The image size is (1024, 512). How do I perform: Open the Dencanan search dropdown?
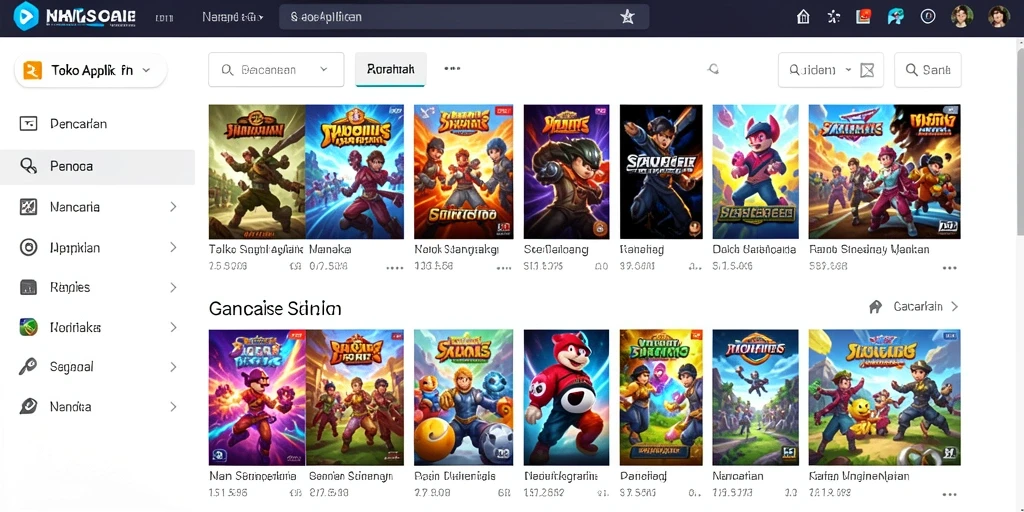click(x=276, y=70)
